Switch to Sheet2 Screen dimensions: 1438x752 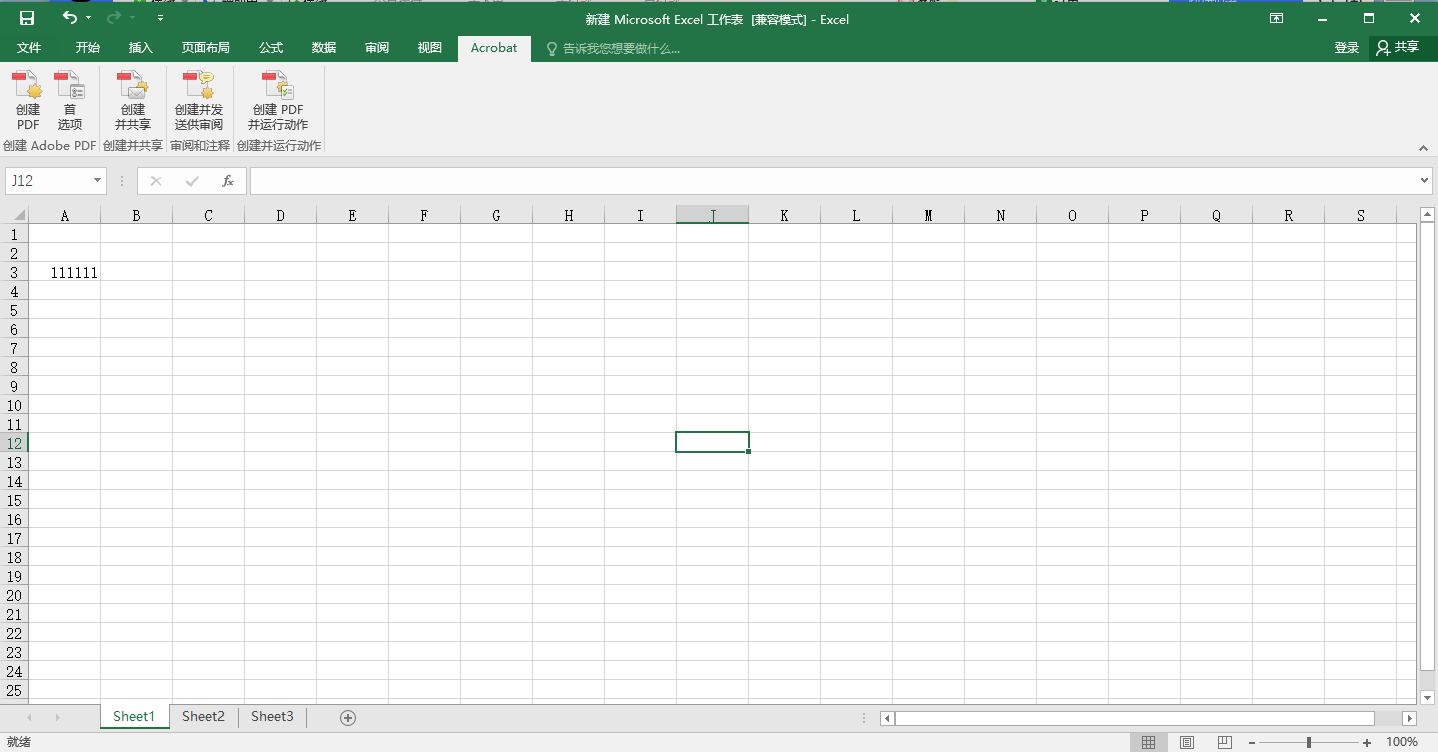(203, 716)
